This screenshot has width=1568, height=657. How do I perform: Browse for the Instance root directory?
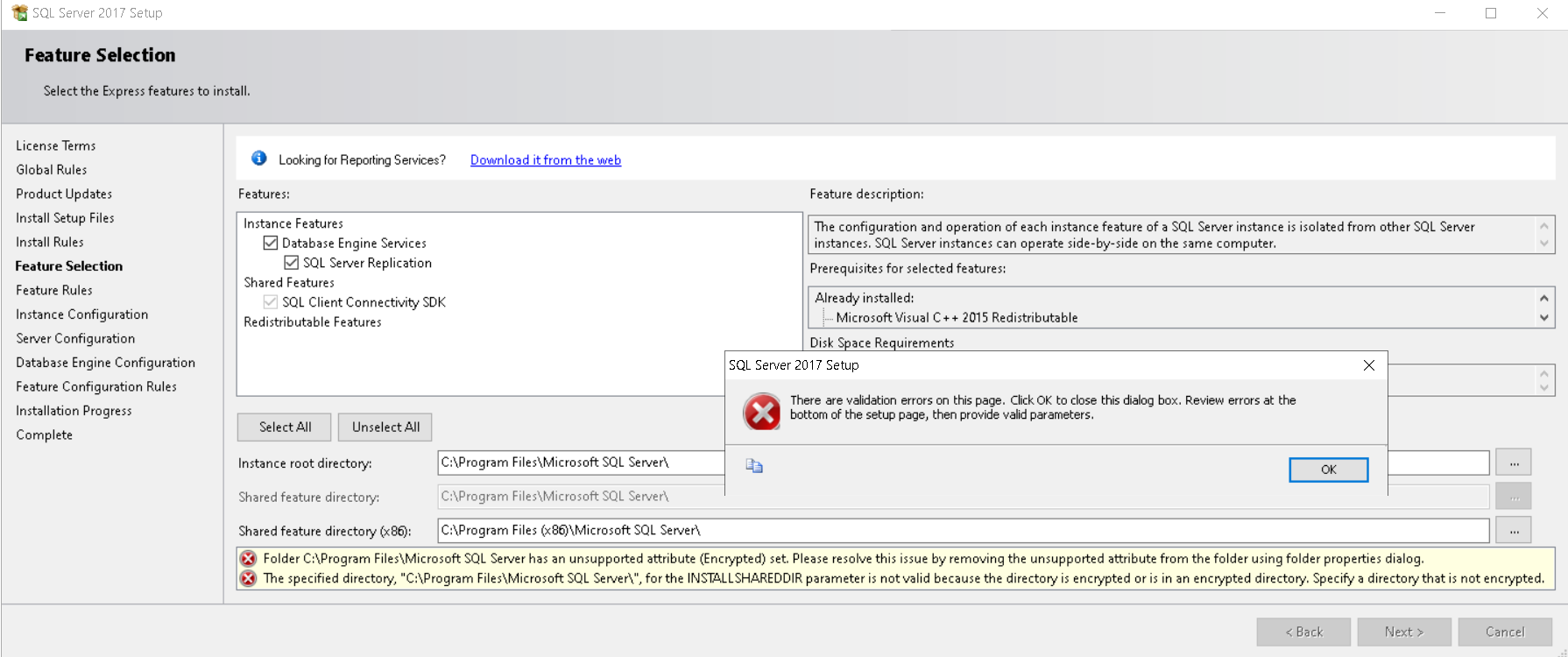point(1514,463)
